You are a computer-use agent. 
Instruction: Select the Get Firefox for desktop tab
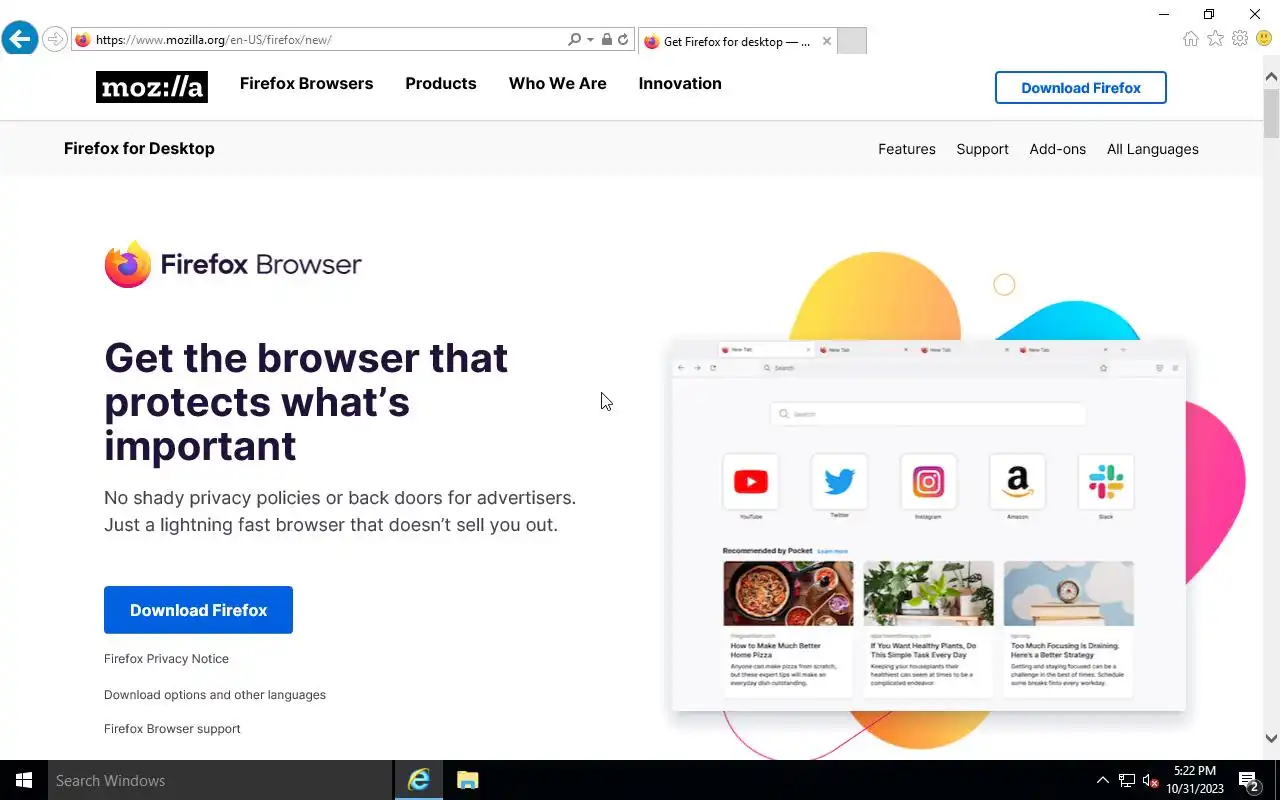coord(737,41)
